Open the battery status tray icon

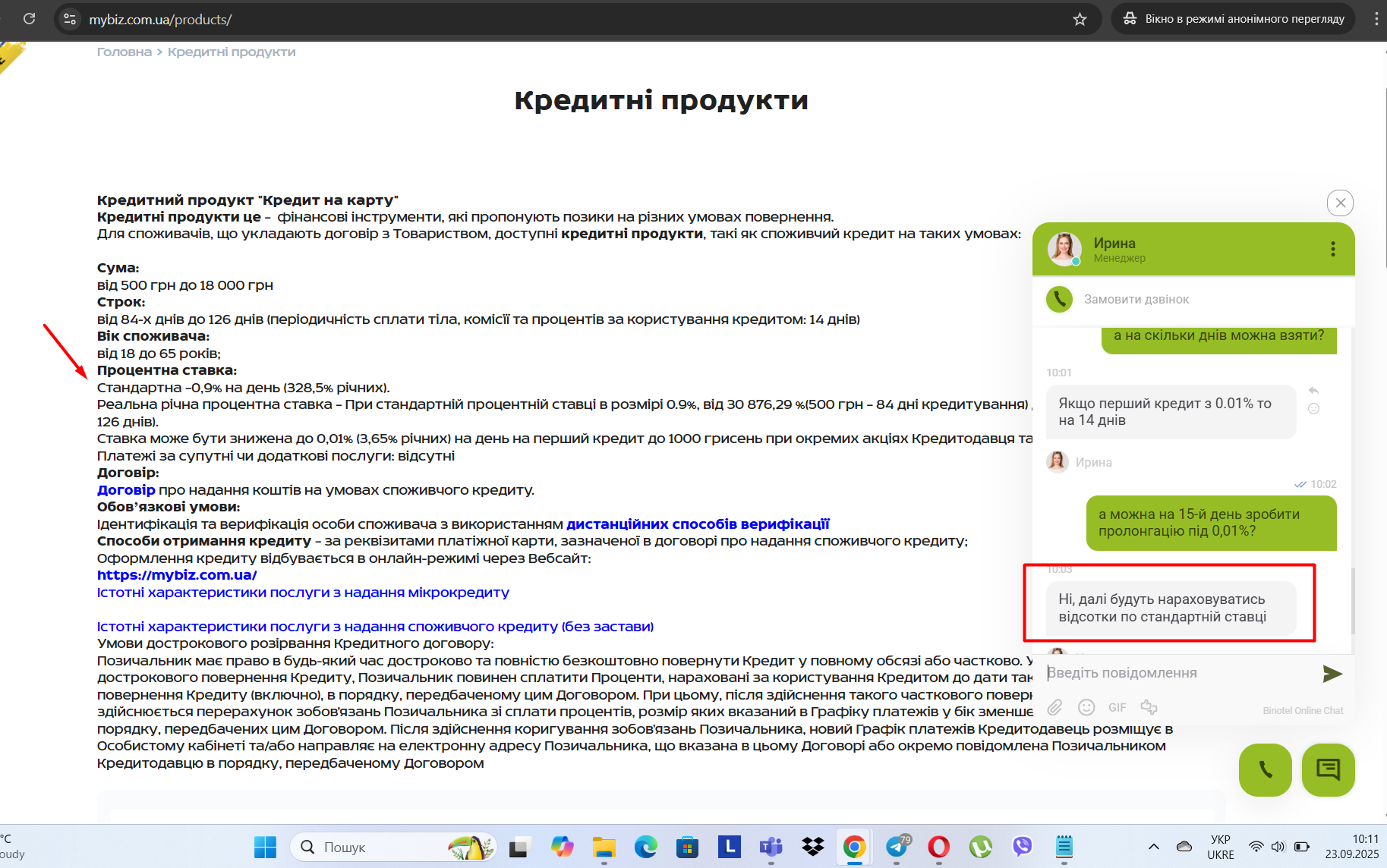1302,847
